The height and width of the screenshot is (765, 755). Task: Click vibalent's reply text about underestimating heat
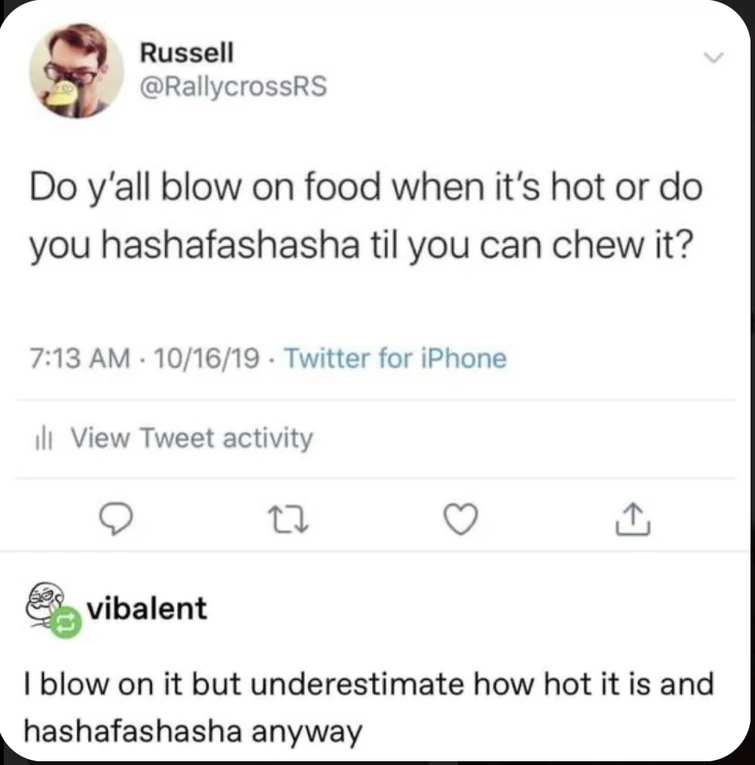point(368,684)
